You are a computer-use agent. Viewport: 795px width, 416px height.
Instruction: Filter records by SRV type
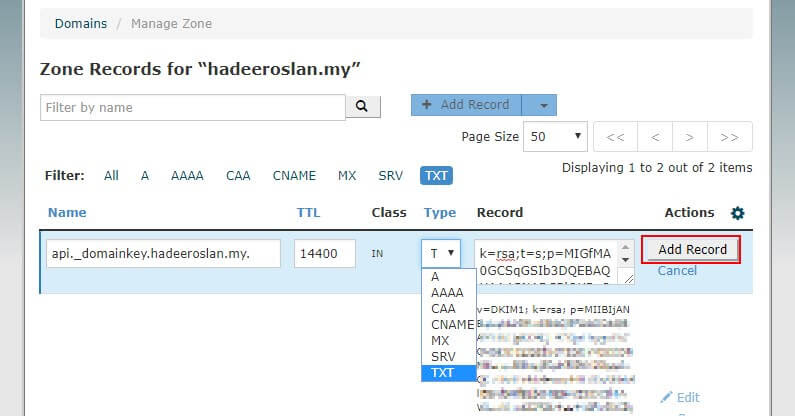[390, 176]
